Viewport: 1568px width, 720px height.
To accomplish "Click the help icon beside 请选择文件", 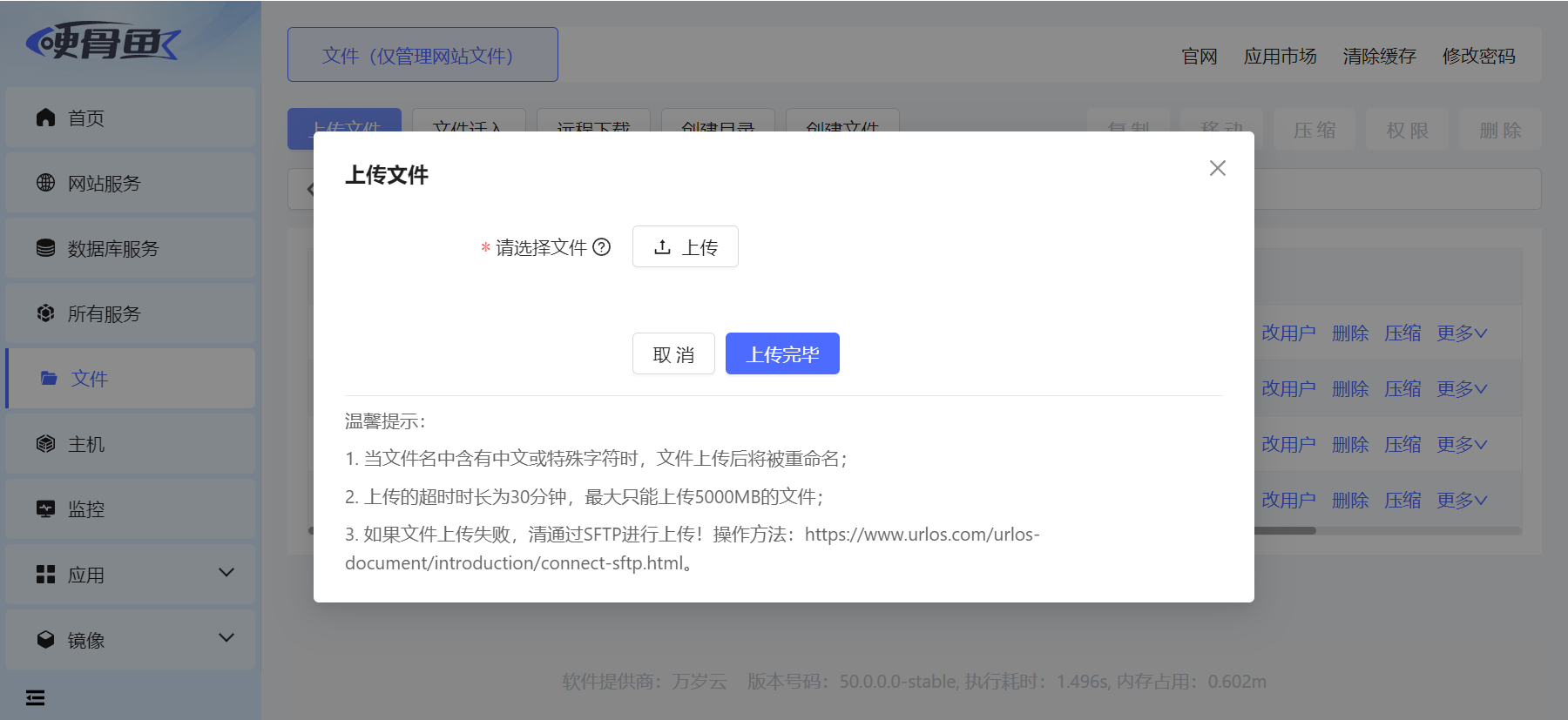I will (602, 247).
